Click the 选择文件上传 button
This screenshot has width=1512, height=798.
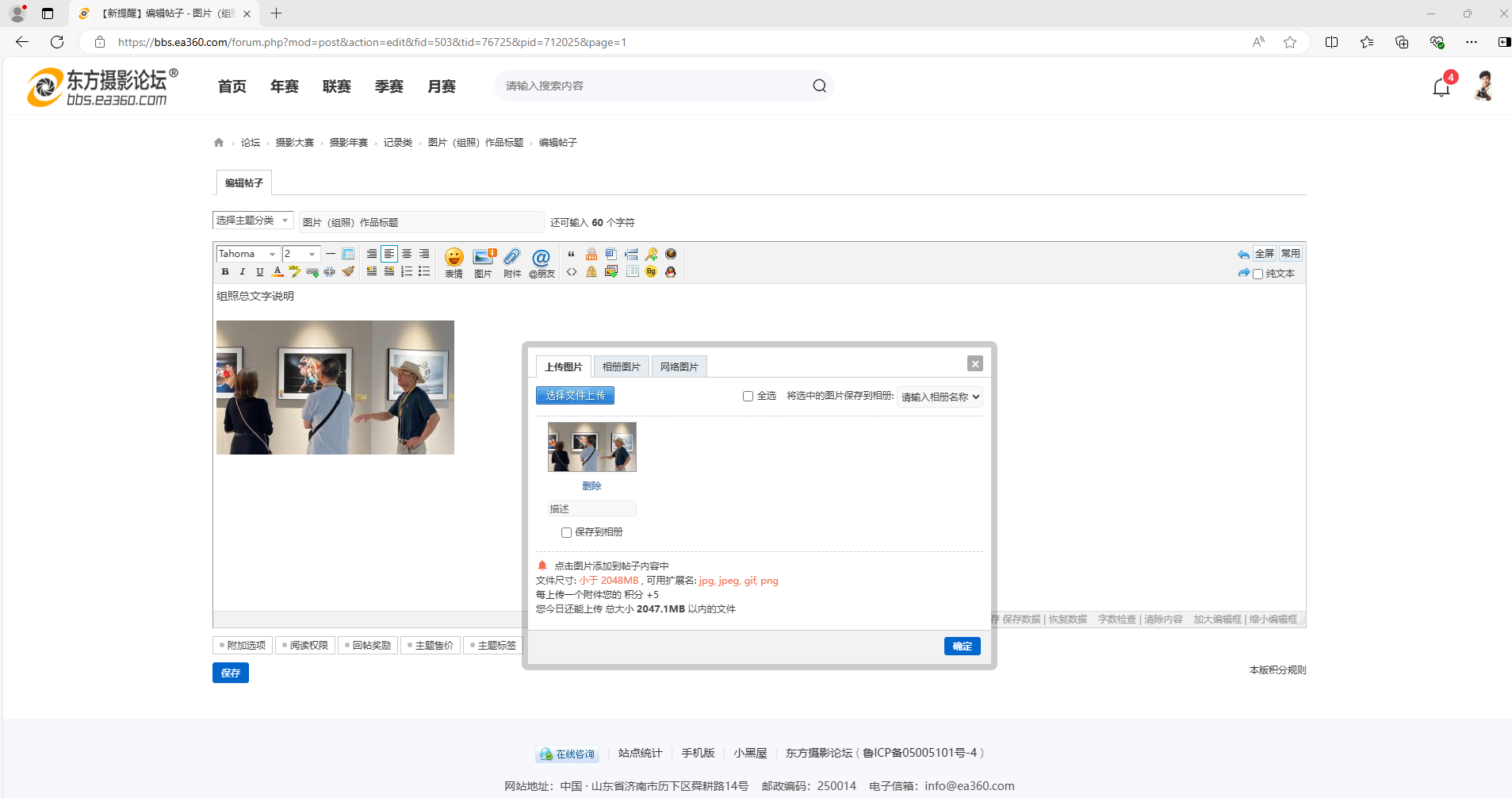click(575, 395)
